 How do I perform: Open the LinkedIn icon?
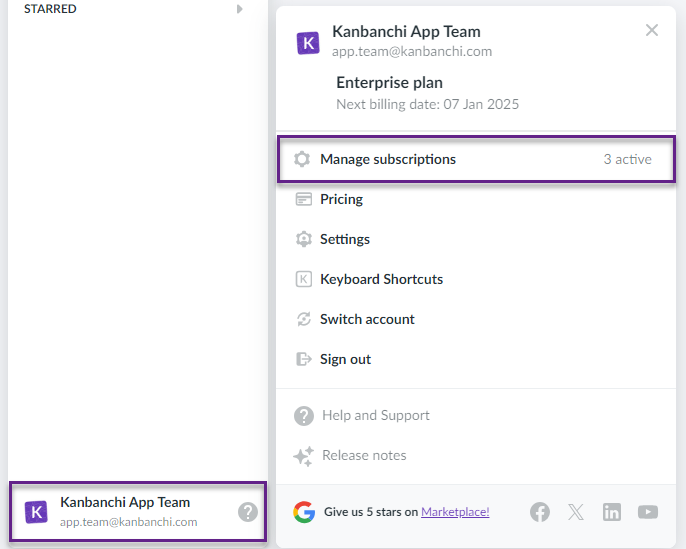point(612,512)
